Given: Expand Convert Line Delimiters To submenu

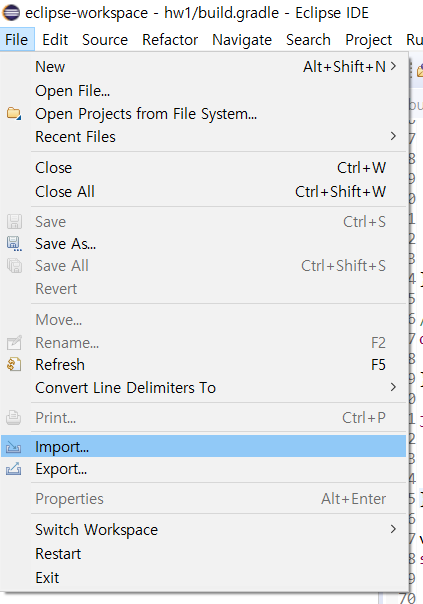Looking at the screenshot, I should [x=393, y=387].
